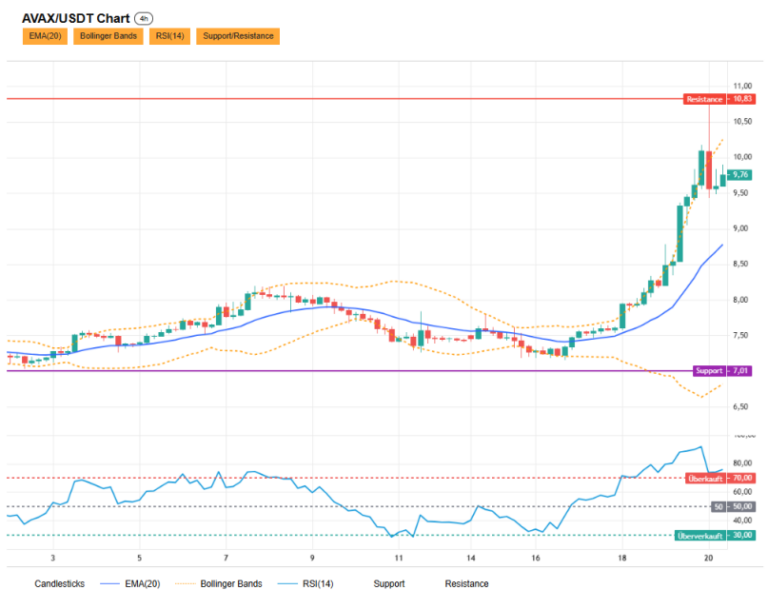The width and height of the screenshot is (768, 590).
Task: Click EMA(20) blue line legend entry
Action: [x=130, y=584]
